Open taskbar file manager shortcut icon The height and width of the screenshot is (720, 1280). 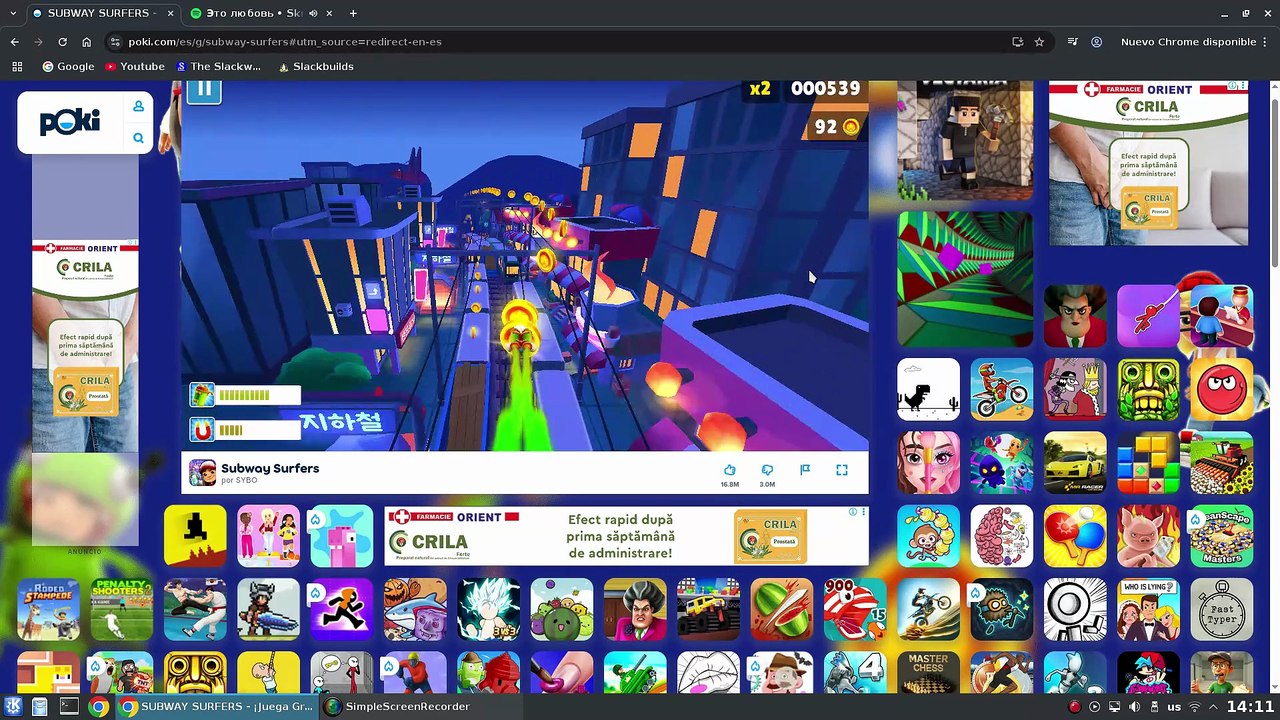coord(40,707)
